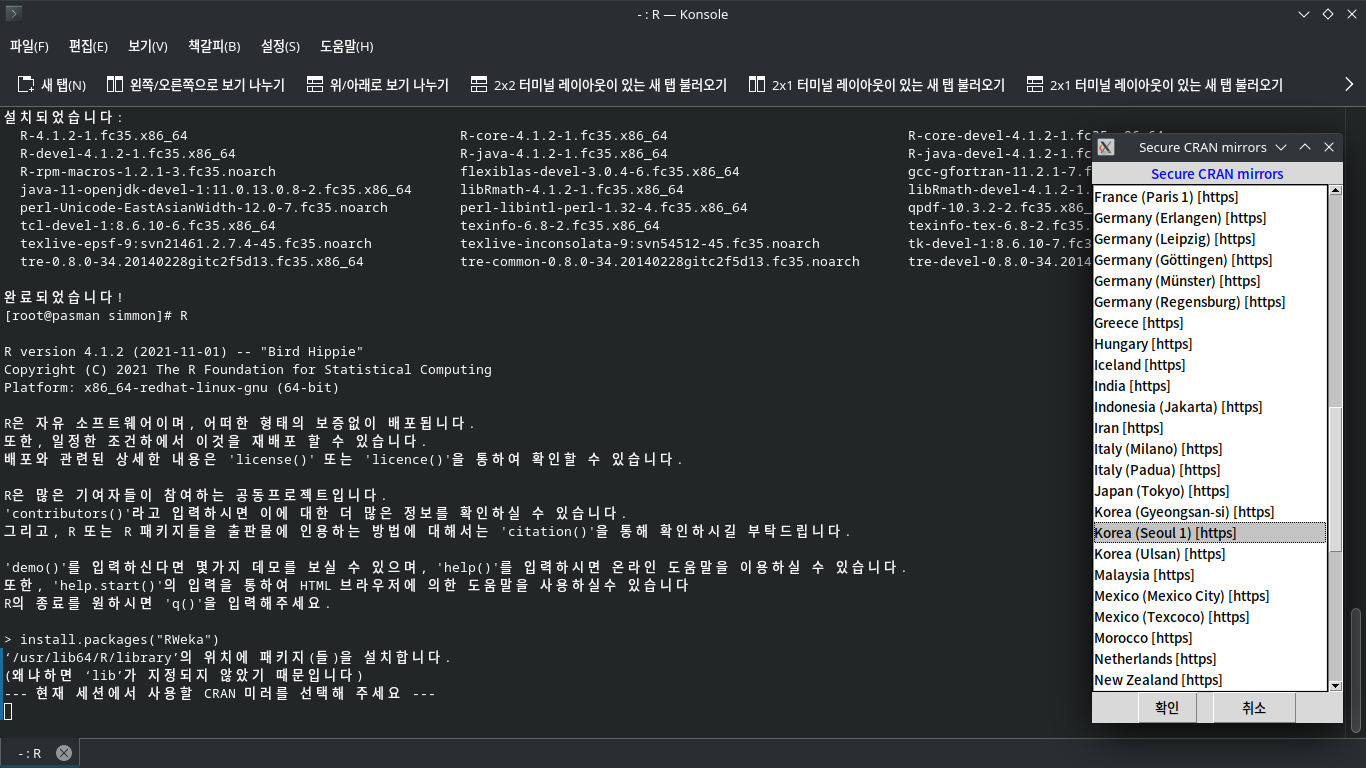This screenshot has height=768, width=1366.
Task: Select Indonesia (Jakarta) [https] mirror
Action: [1210, 407]
